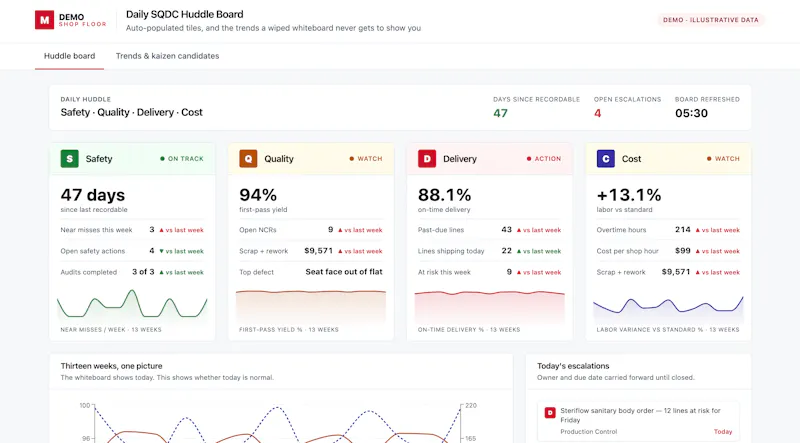Click 'Seat face out of flat' defect
Image resolution: width=800 pixels, height=443 pixels.
click(344, 272)
